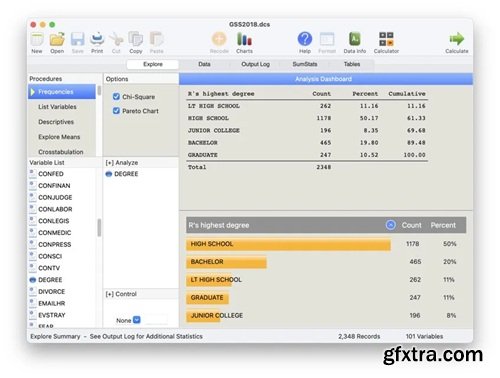Click the 2,348 Records status text
This screenshot has height=378, width=500.
359,336
